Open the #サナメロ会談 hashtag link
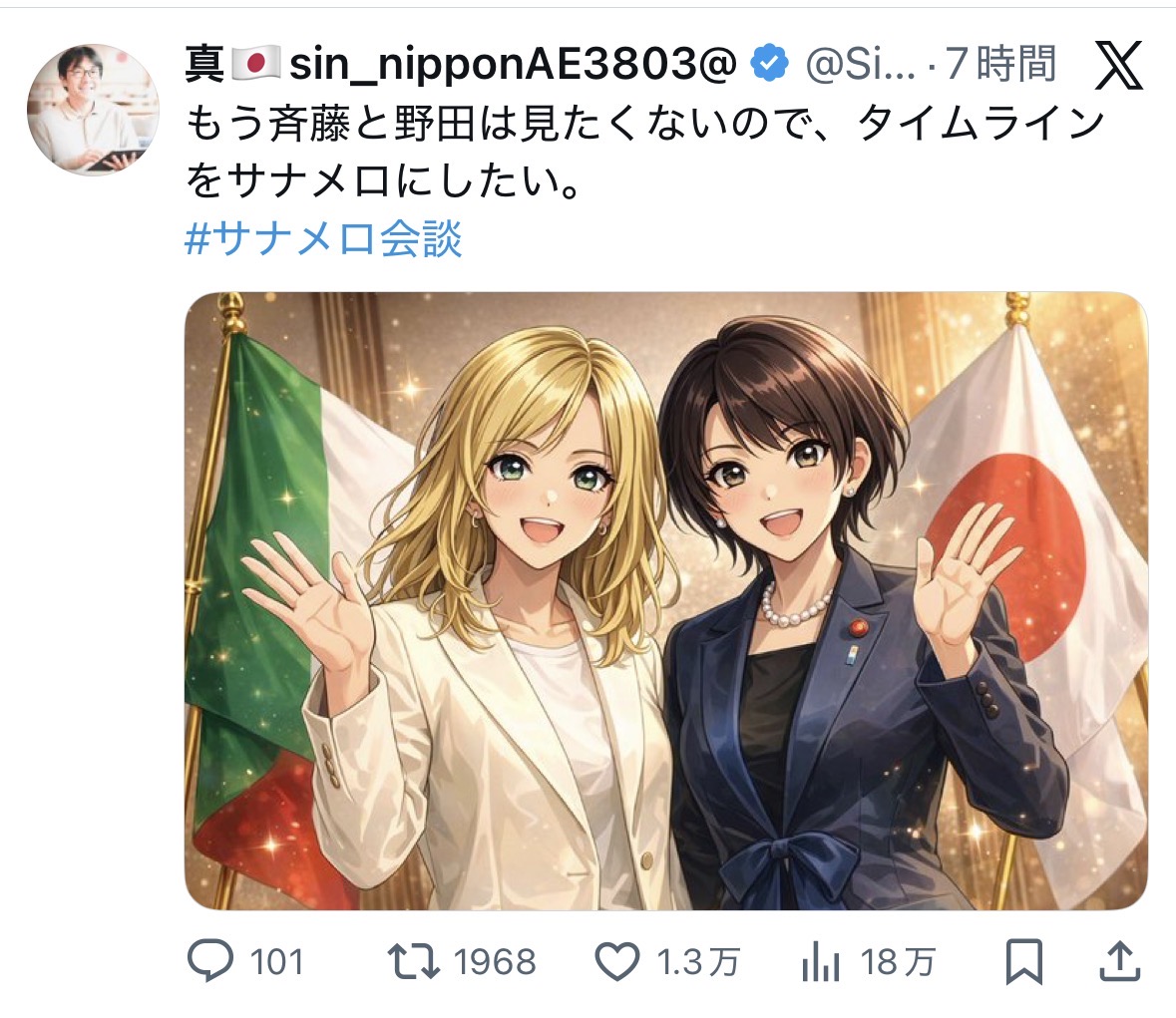The width and height of the screenshot is (1176, 1018). pos(323,239)
